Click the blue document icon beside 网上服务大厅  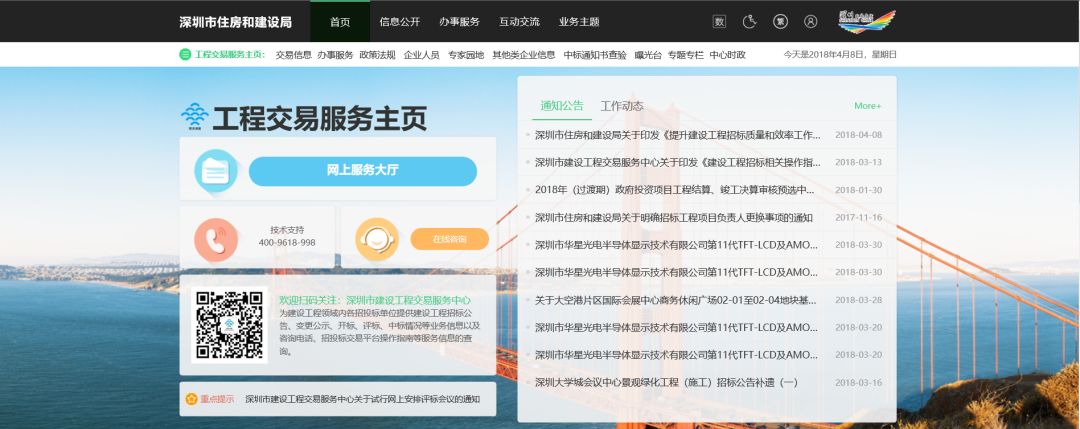point(214,171)
